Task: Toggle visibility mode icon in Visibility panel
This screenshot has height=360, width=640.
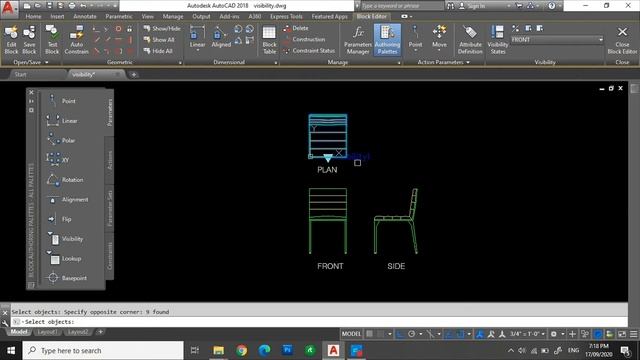Action: (516, 28)
